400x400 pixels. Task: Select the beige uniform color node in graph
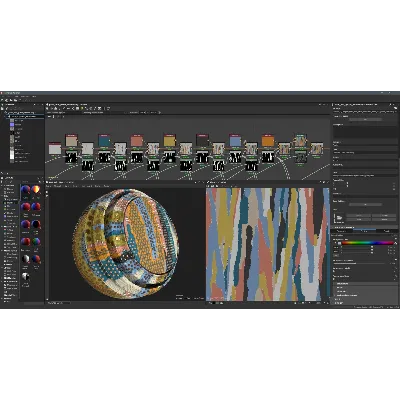[x=72, y=141]
